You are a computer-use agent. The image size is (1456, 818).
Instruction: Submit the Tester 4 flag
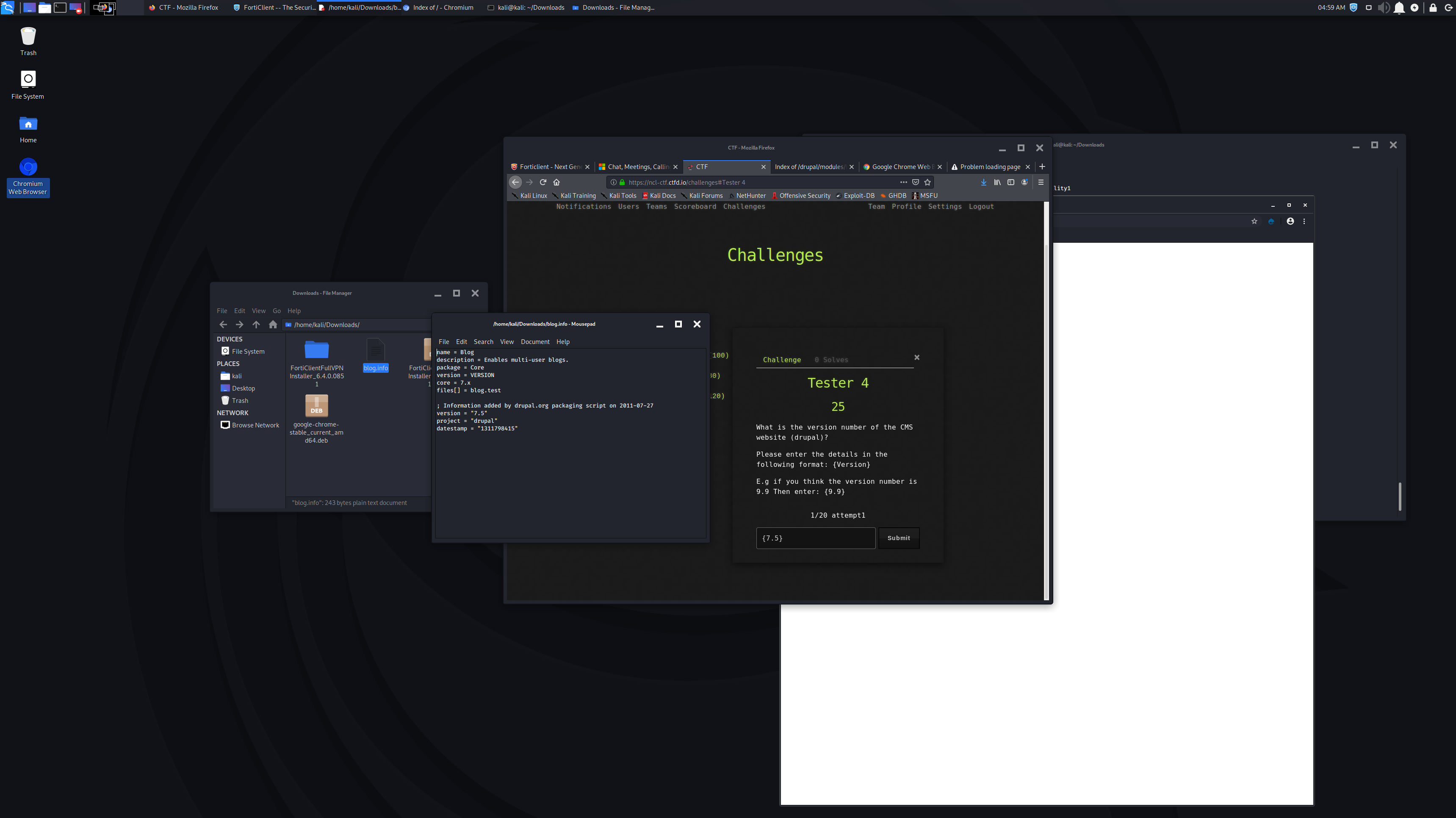(x=898, y=538)
